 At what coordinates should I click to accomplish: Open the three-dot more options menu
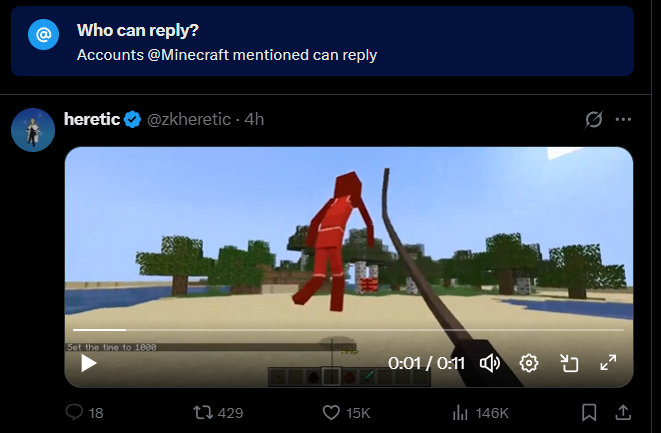point(623,119)
